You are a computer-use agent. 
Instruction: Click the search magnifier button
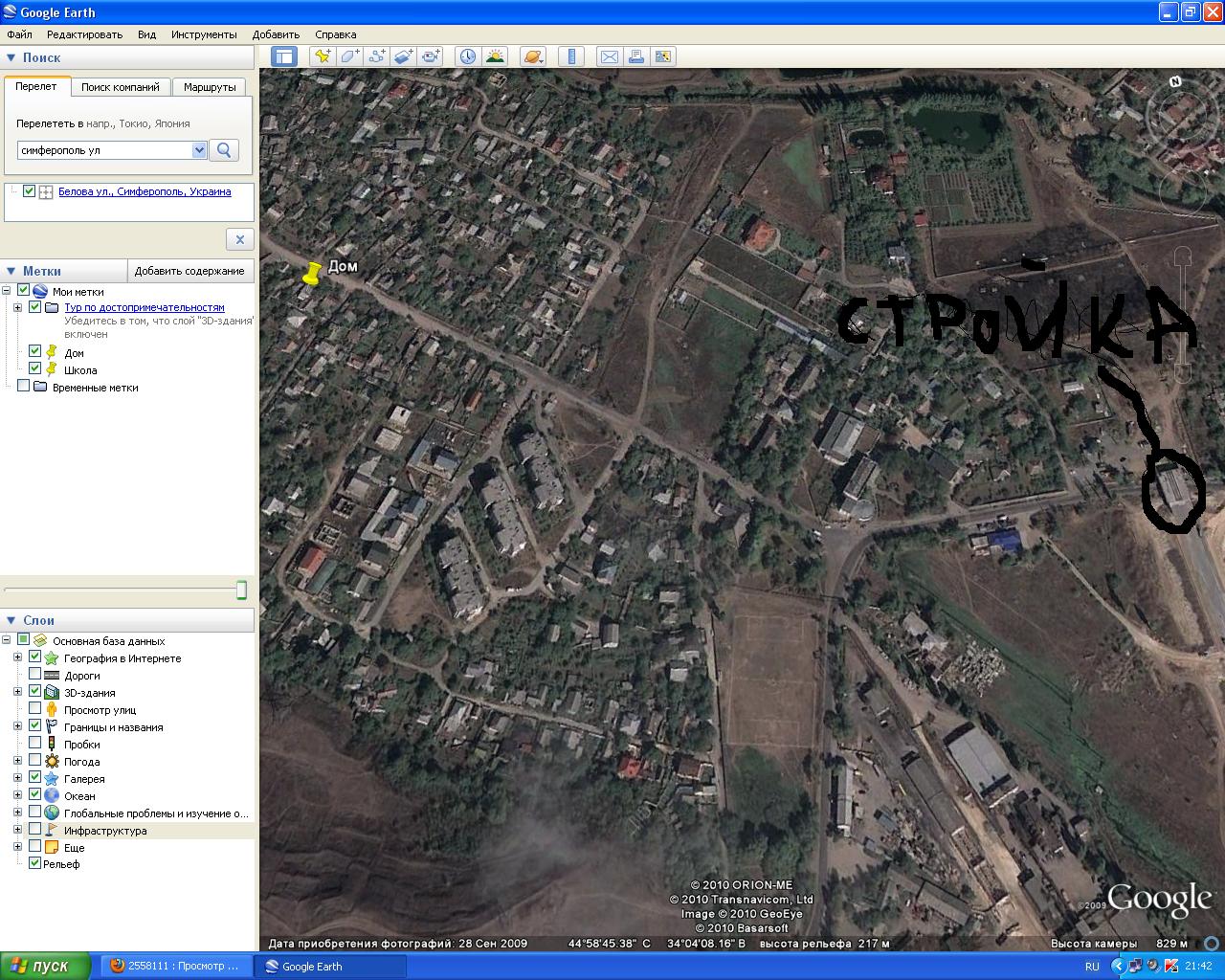coord(224,150)
